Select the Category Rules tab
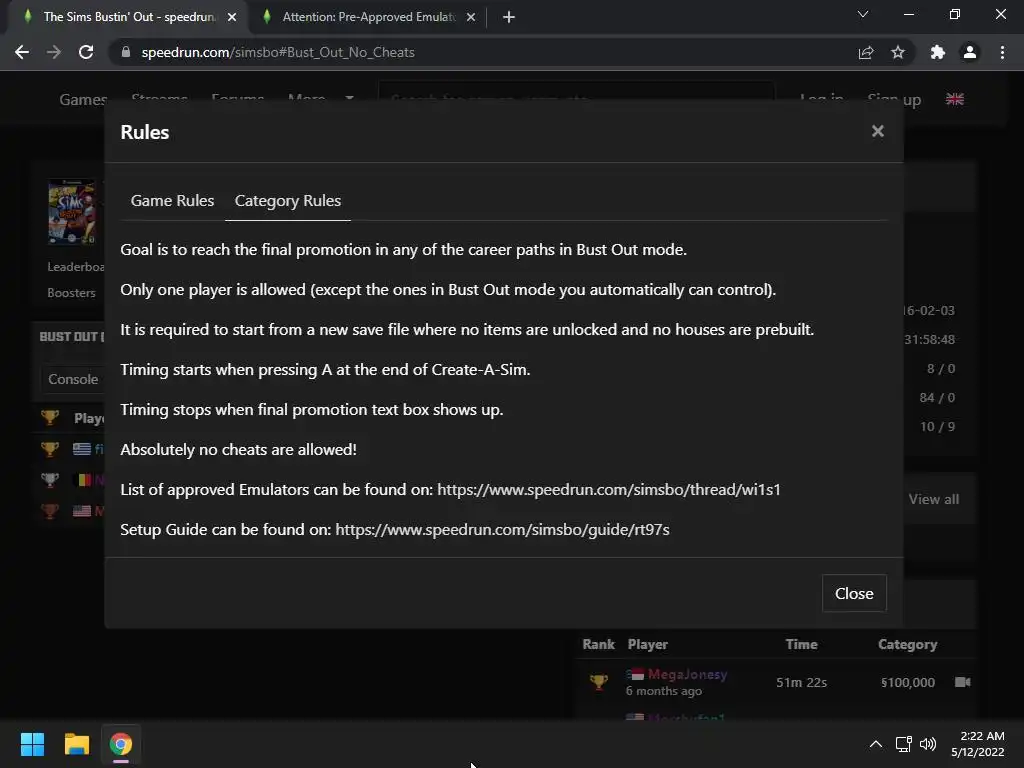The image size is (1024, 768). click(x=288, y=200)
